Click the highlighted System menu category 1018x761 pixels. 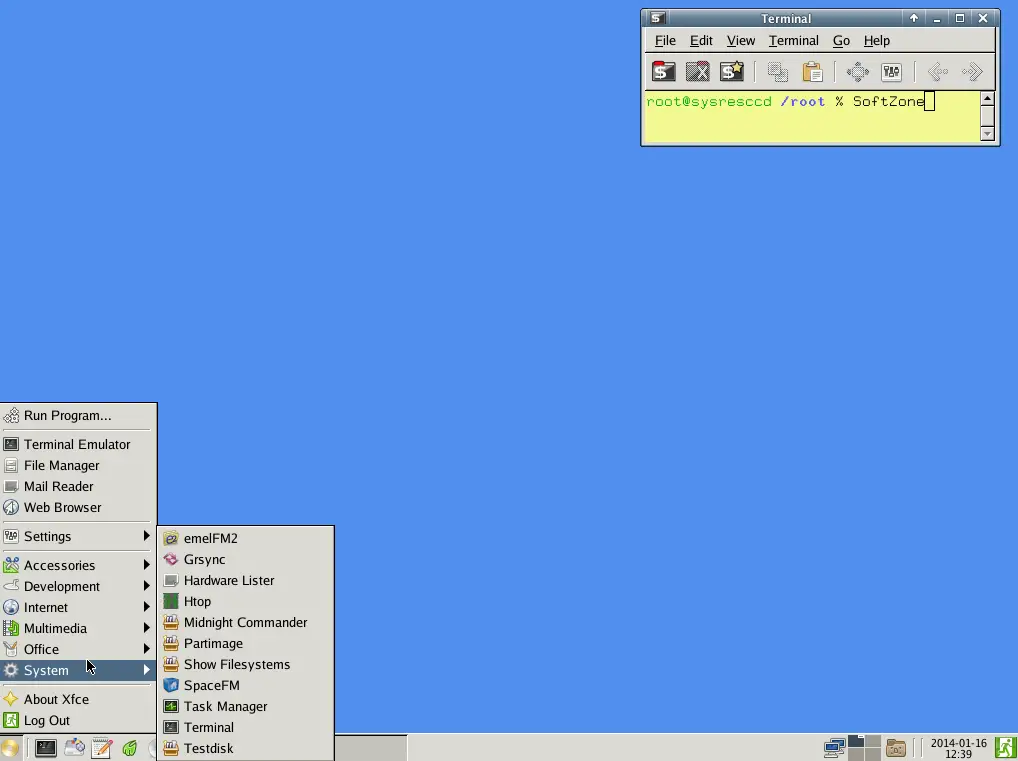(x=78, y=670)
